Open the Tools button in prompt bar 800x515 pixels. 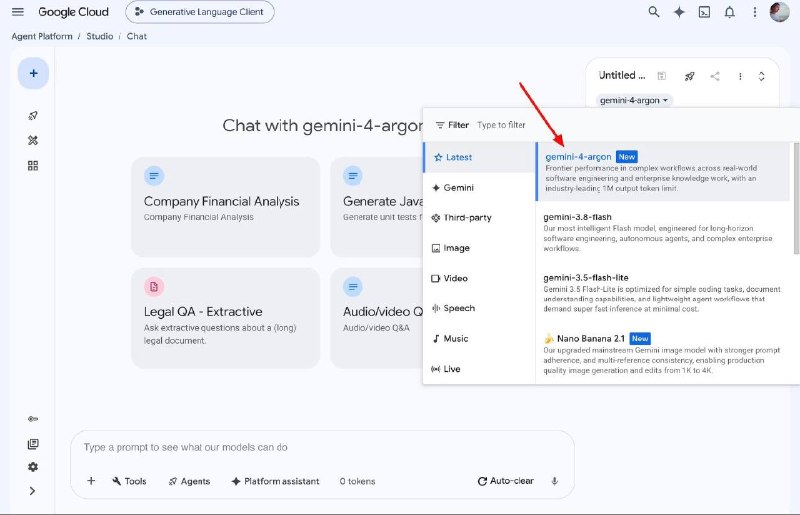[x=129, y=481]
